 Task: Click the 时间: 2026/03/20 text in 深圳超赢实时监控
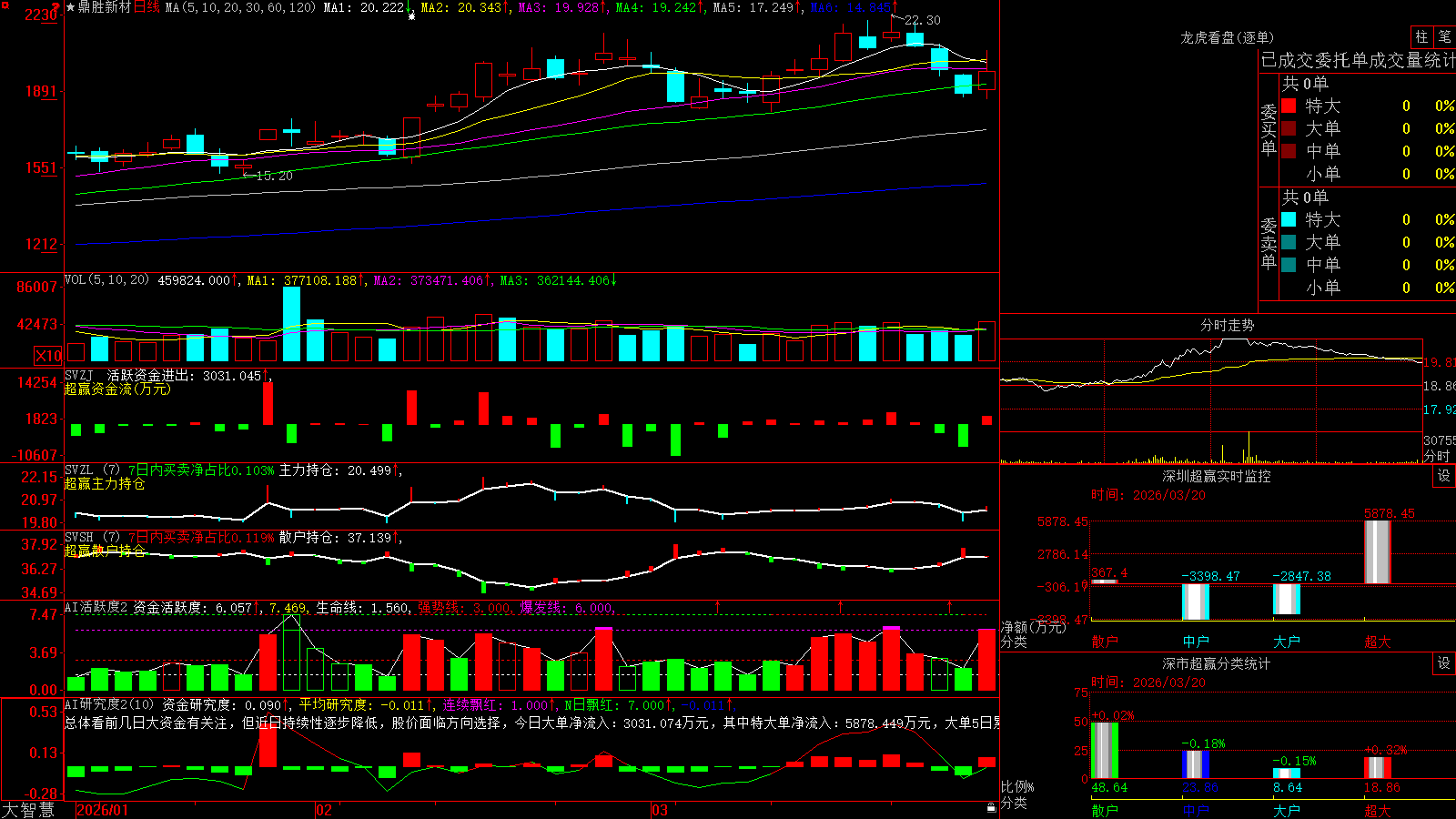pos(1148,495)
